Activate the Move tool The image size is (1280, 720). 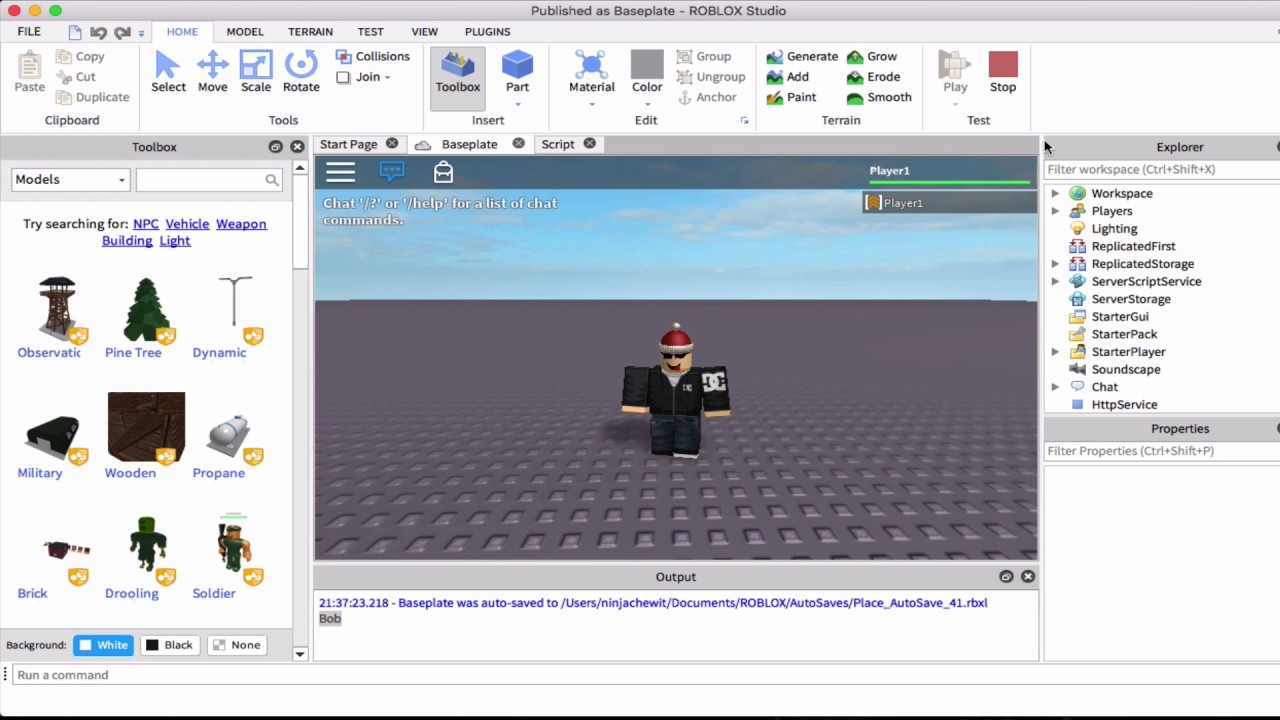click(212, 72)
